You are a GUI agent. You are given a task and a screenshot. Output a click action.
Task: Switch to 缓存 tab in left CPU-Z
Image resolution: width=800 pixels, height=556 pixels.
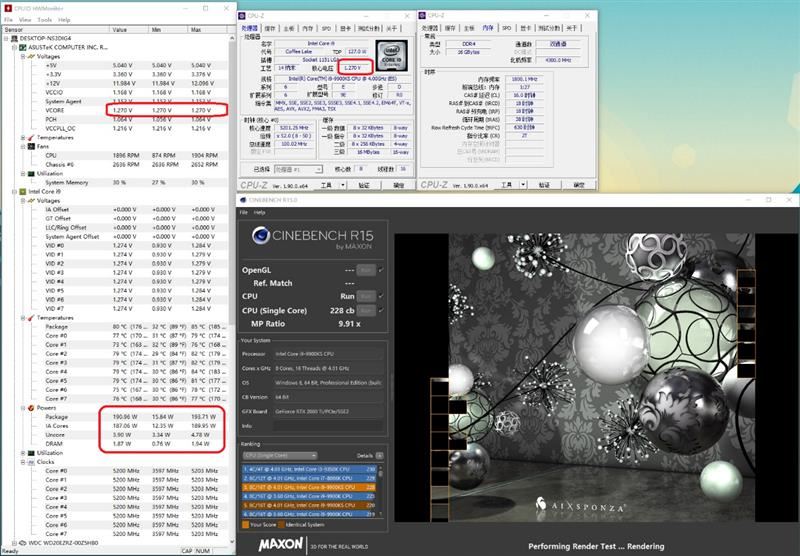[270, 29]
